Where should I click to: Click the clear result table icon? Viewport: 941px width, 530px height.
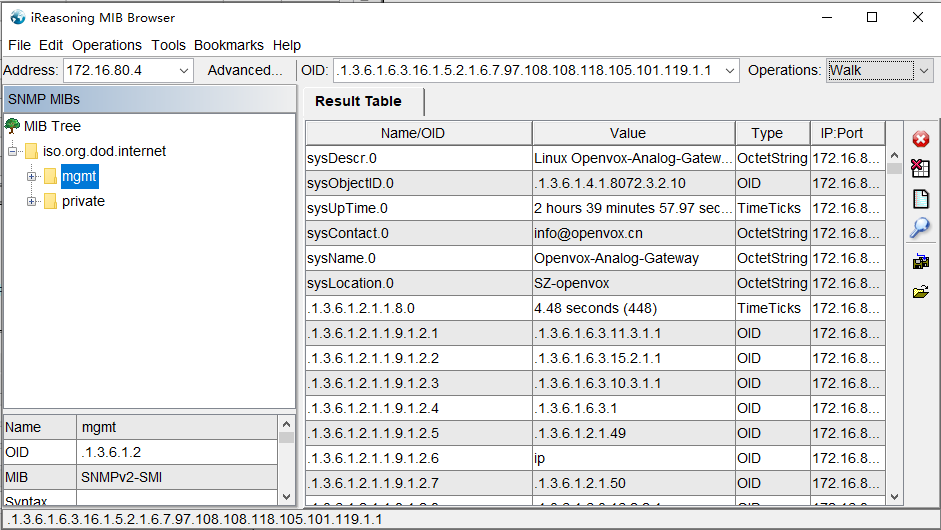pyautogui.click(x=921, y=169)
